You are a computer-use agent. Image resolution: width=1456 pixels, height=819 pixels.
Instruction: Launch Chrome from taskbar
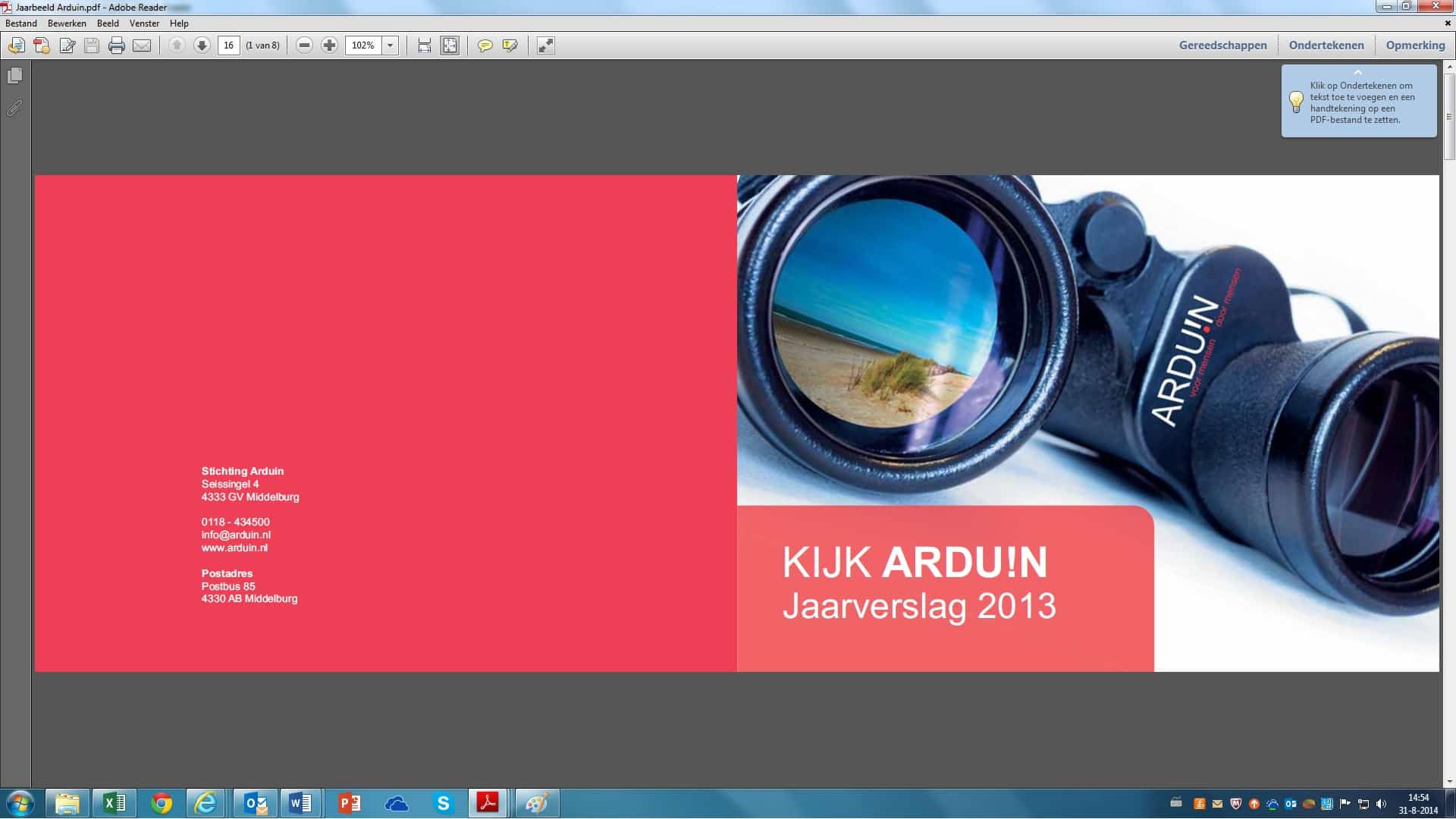coord(162,803)
